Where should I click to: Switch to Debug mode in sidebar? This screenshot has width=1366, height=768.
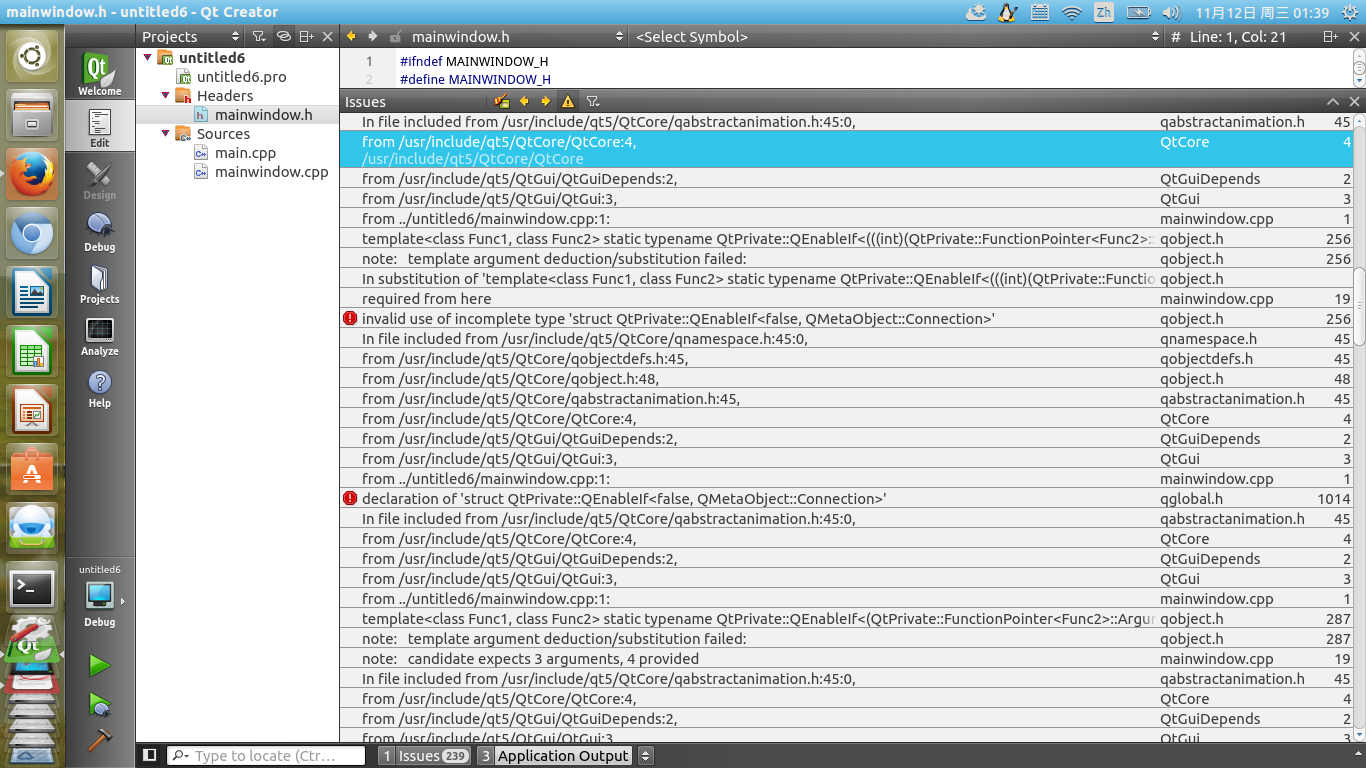(99, 231)
